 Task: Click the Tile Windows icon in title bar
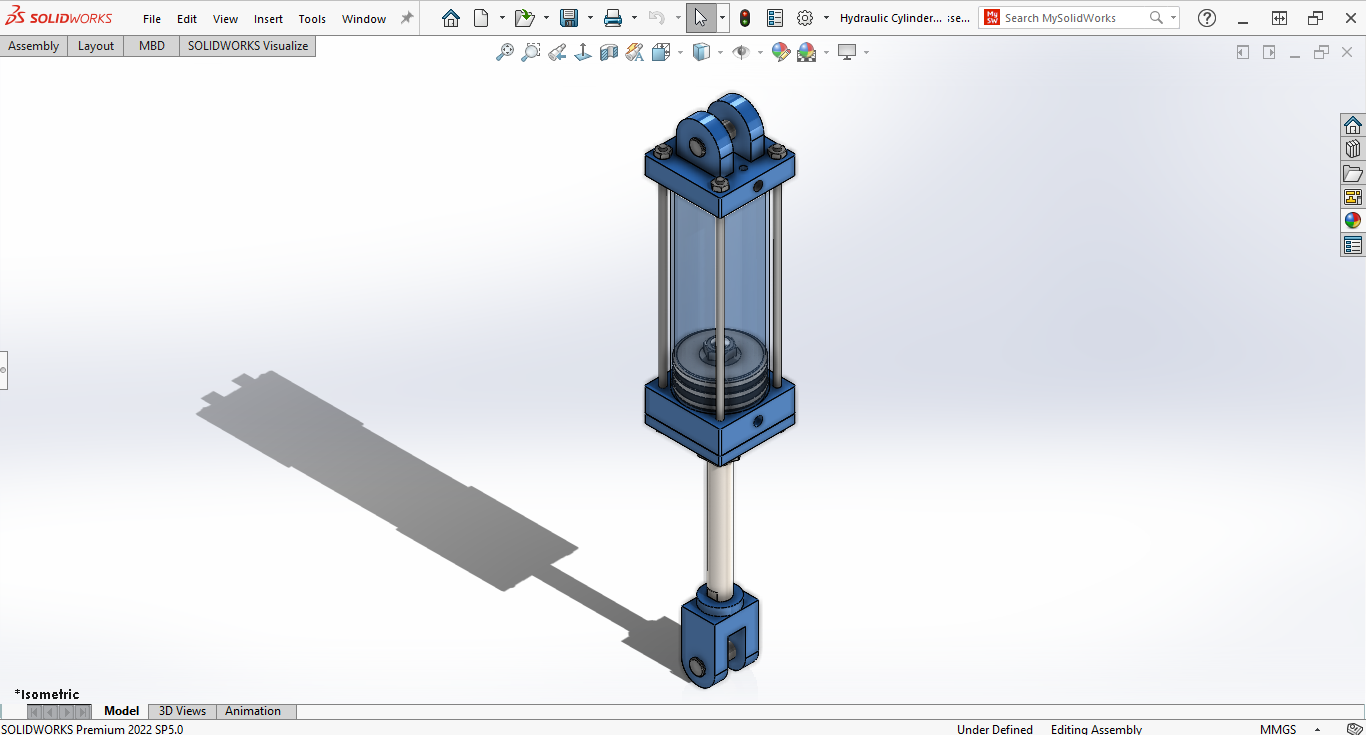(x=1279, y=18)
